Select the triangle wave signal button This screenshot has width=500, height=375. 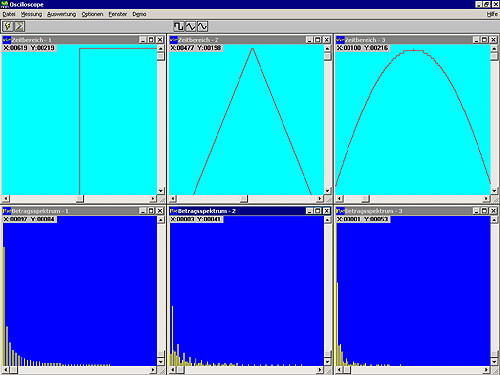click(x=191, y=26)
